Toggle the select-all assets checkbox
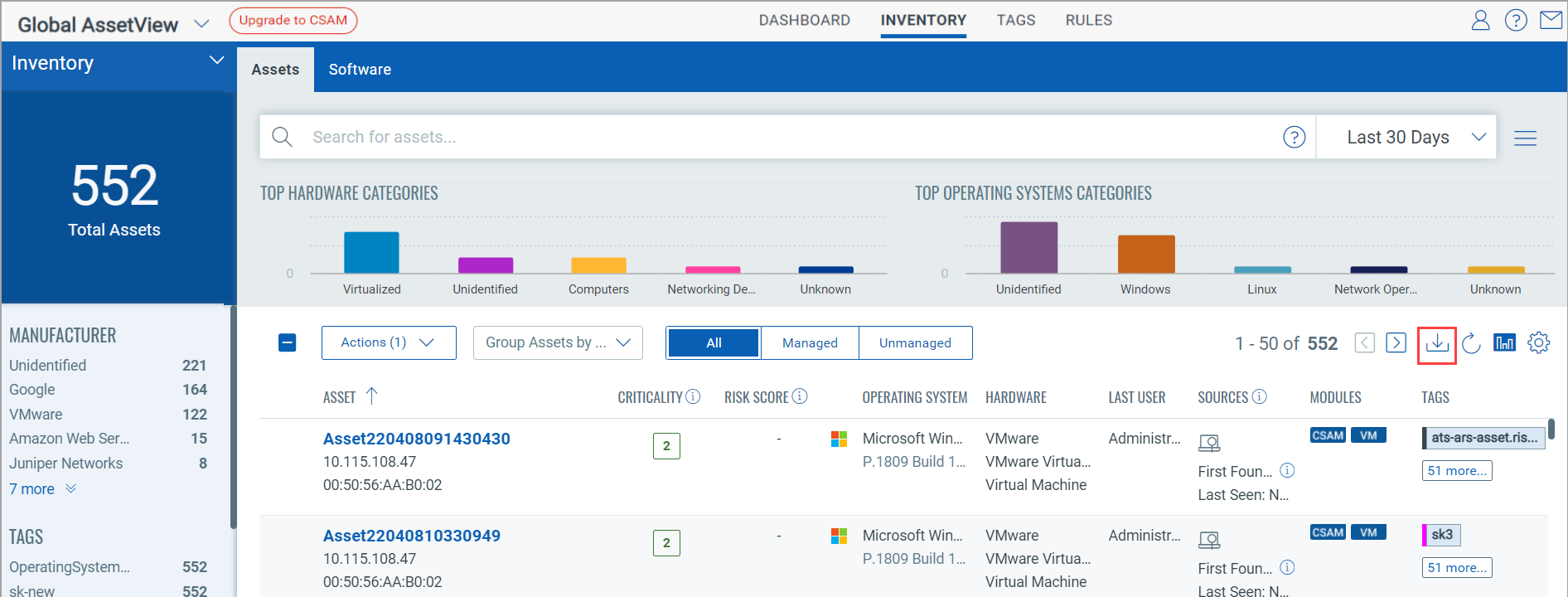 pos(288,342)
